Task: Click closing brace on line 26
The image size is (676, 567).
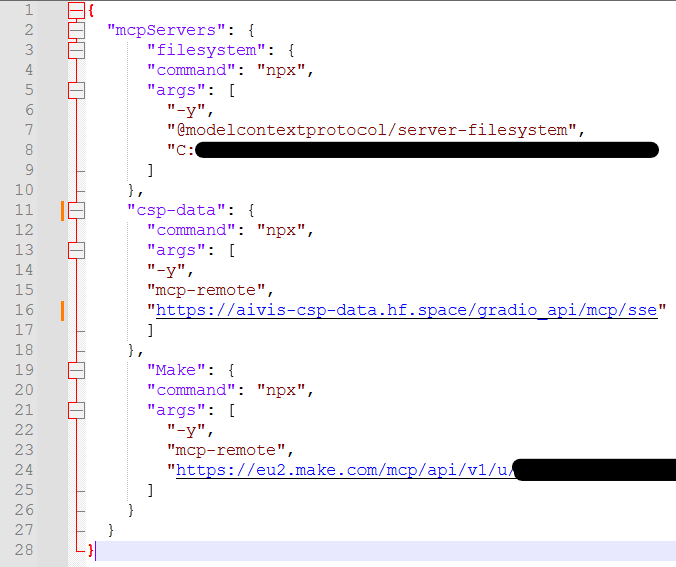Action: click(131, 511)
